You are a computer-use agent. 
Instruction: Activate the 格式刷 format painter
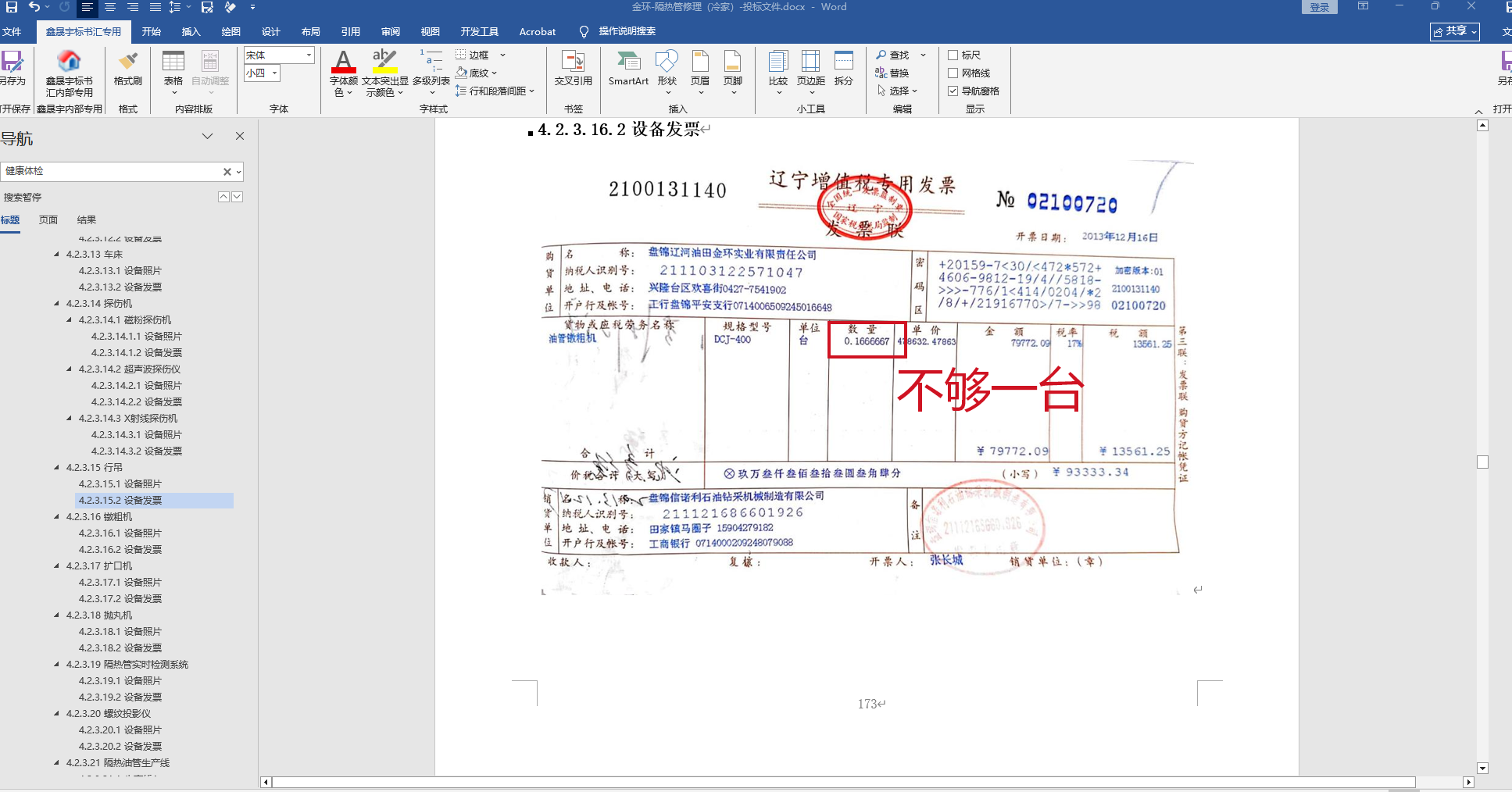(128, 68)
